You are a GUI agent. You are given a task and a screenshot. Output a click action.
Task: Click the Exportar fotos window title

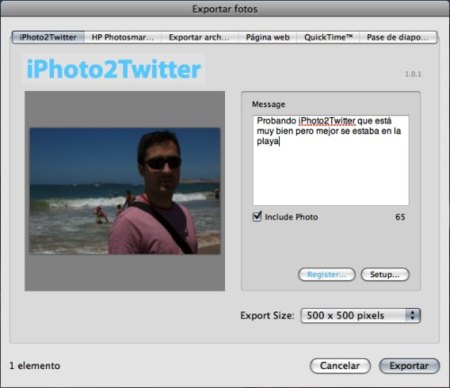tap(225, 9)
